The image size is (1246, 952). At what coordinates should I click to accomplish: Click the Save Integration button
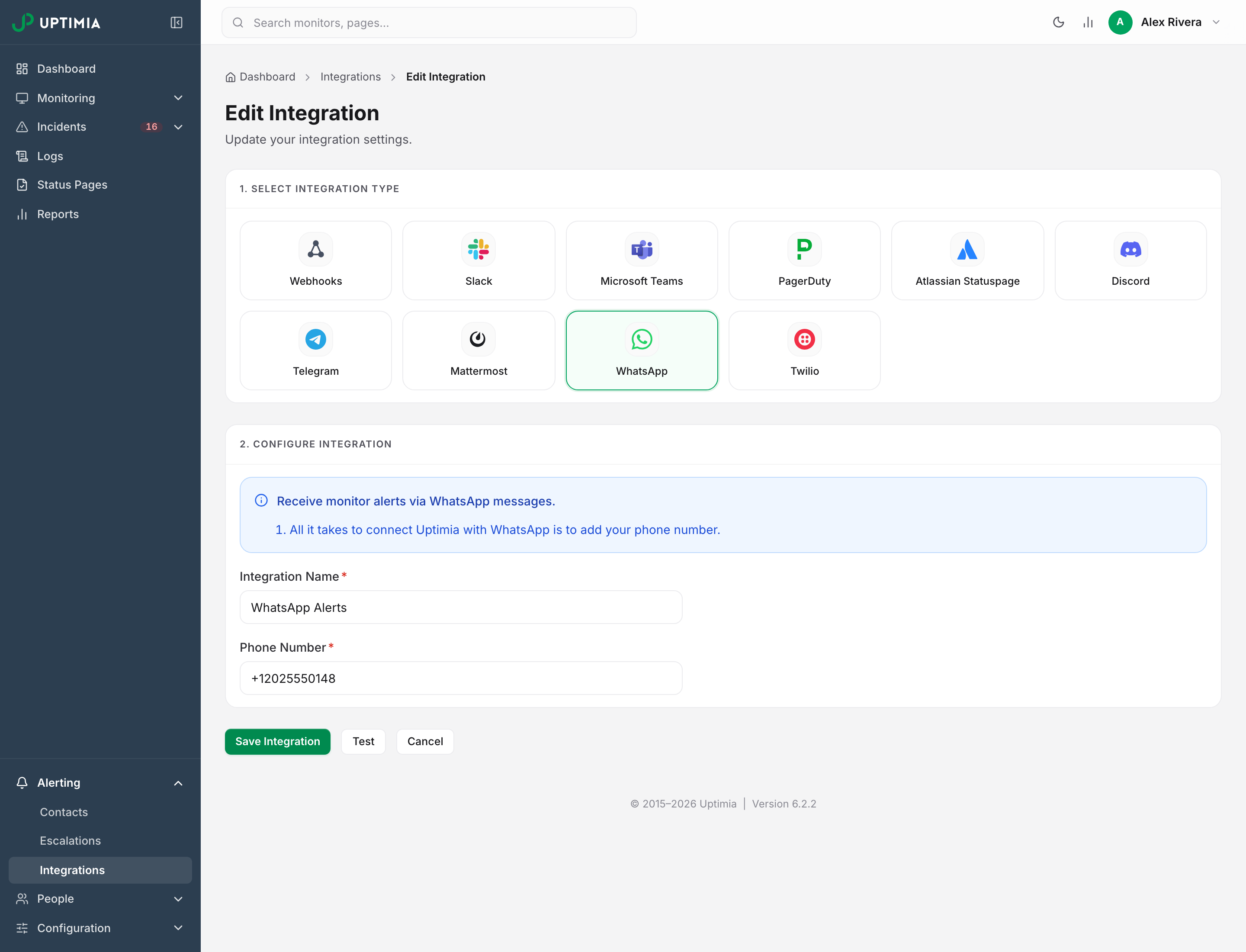(x=277, y=741)
